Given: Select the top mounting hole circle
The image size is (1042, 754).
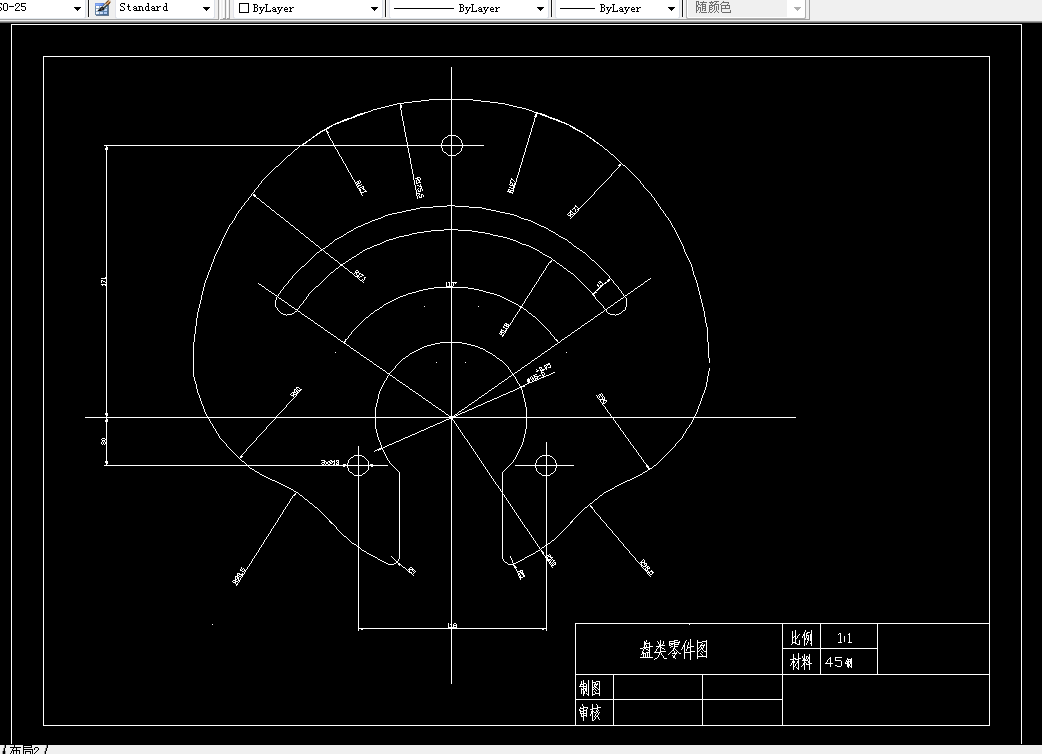Looking at the screenshot, I should 452,145.
